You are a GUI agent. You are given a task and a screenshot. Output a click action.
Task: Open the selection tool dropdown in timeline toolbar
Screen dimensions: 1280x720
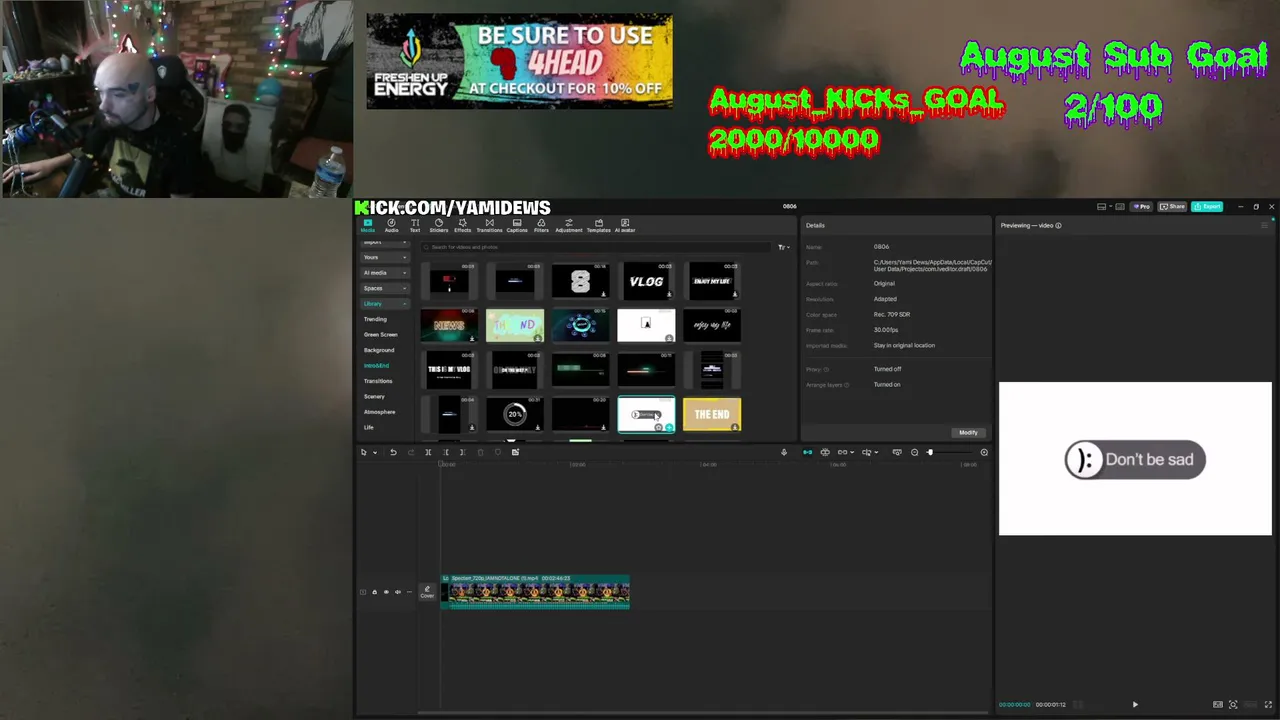pyautogui.click(x=375, y=453)
